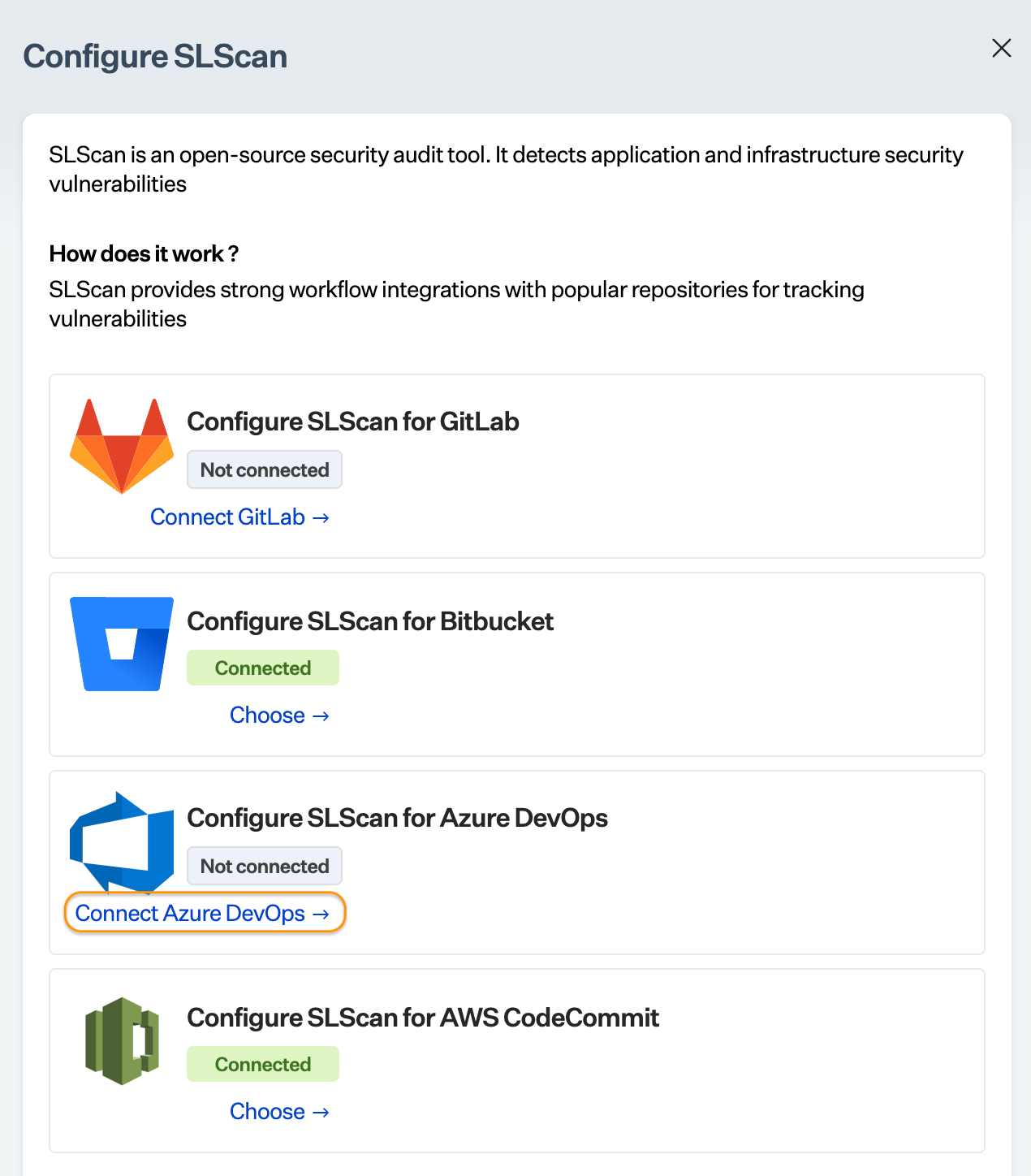Click the Configure SLScan dialog title
The image size is (1031, 1176).
[155, 57]
